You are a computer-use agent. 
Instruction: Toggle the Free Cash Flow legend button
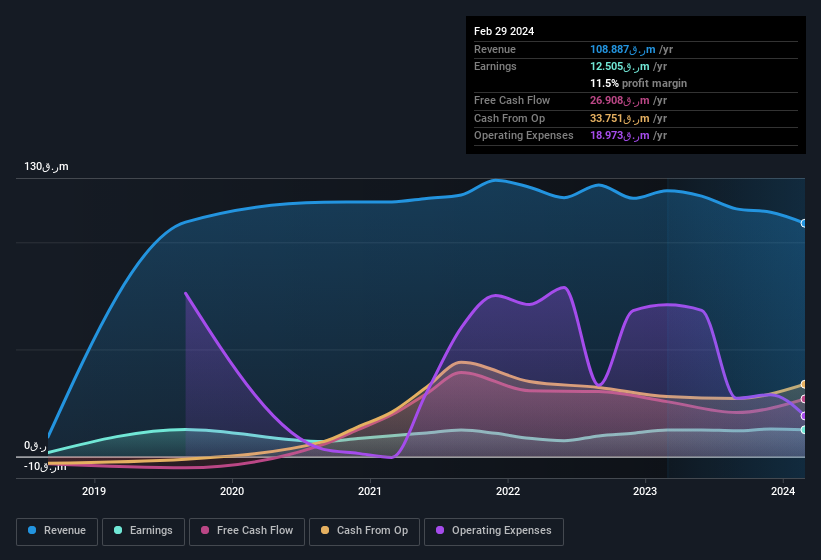pos(247,531)
